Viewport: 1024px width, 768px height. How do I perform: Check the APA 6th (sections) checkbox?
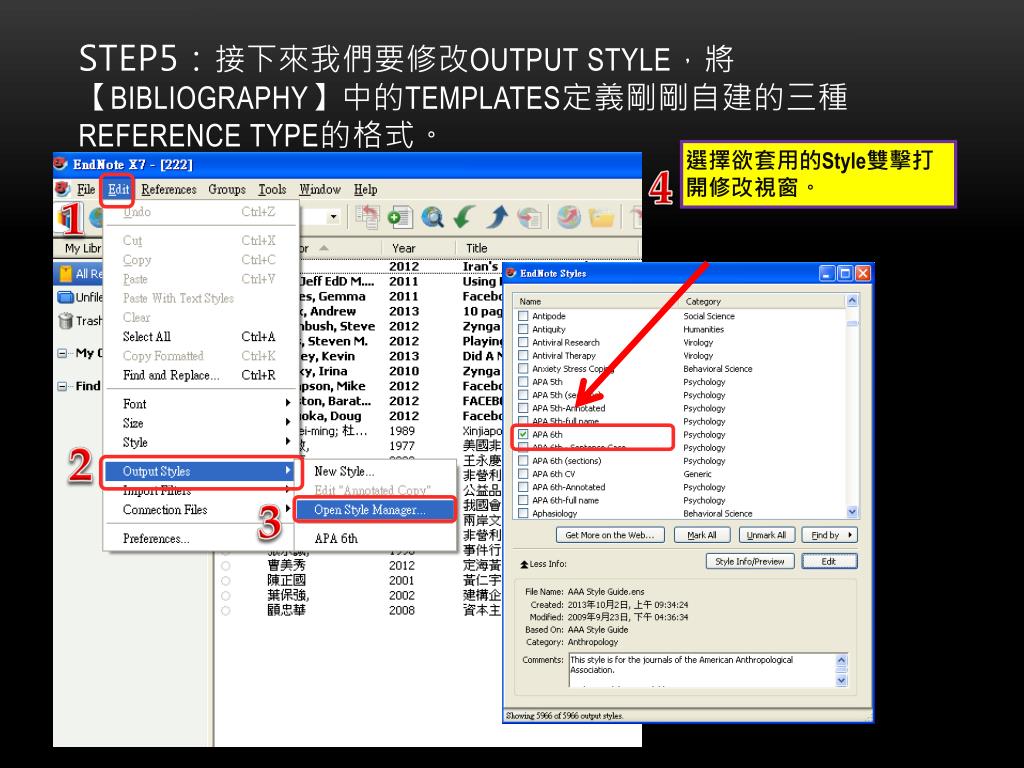523,460
